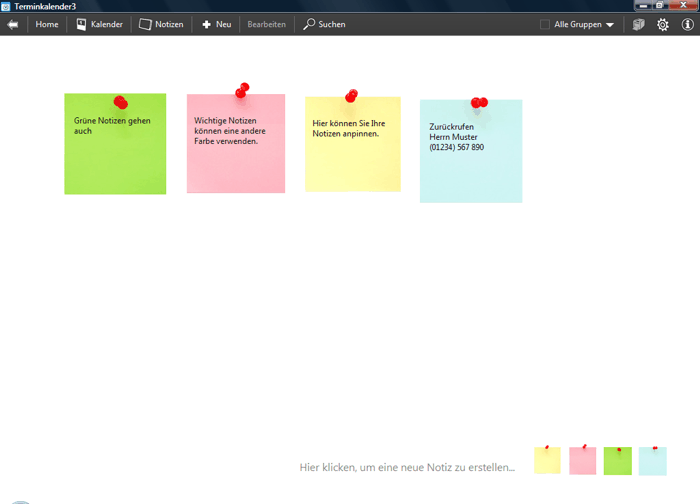Create a new light blue note from swatch
This screenshot has width=700, height=504.
coord(652,460)
